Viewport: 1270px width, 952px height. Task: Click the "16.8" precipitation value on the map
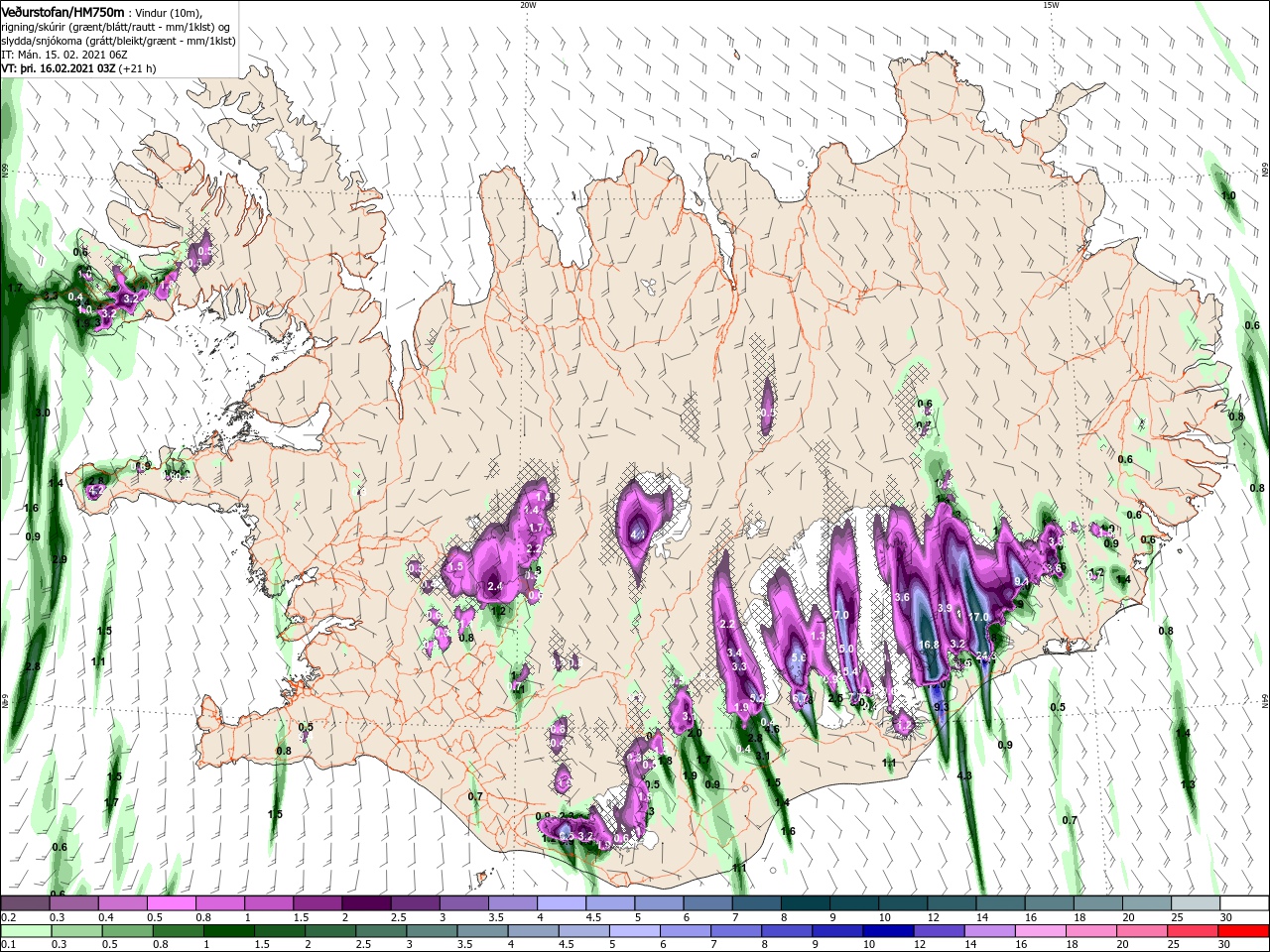(929, 645)
